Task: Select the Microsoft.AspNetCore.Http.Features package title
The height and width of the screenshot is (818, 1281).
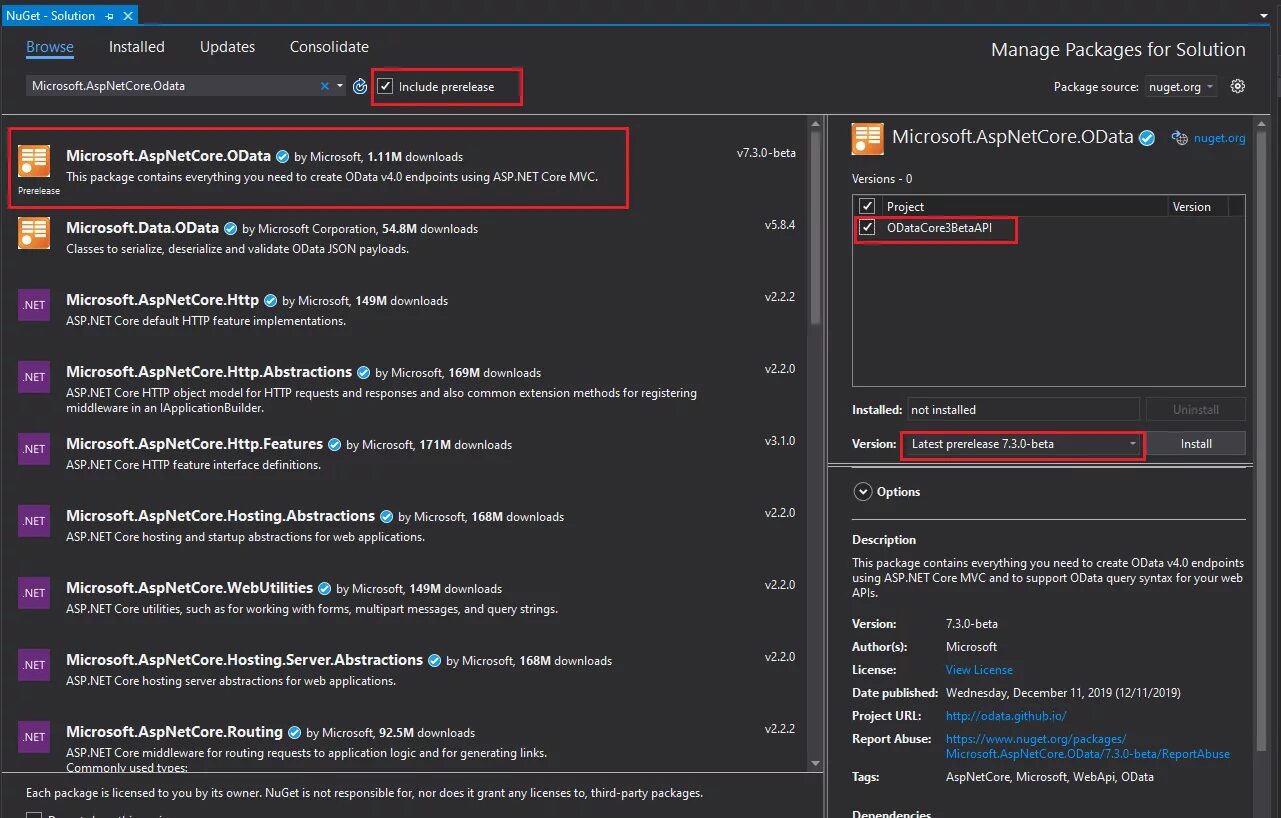Action: point(194,444)
